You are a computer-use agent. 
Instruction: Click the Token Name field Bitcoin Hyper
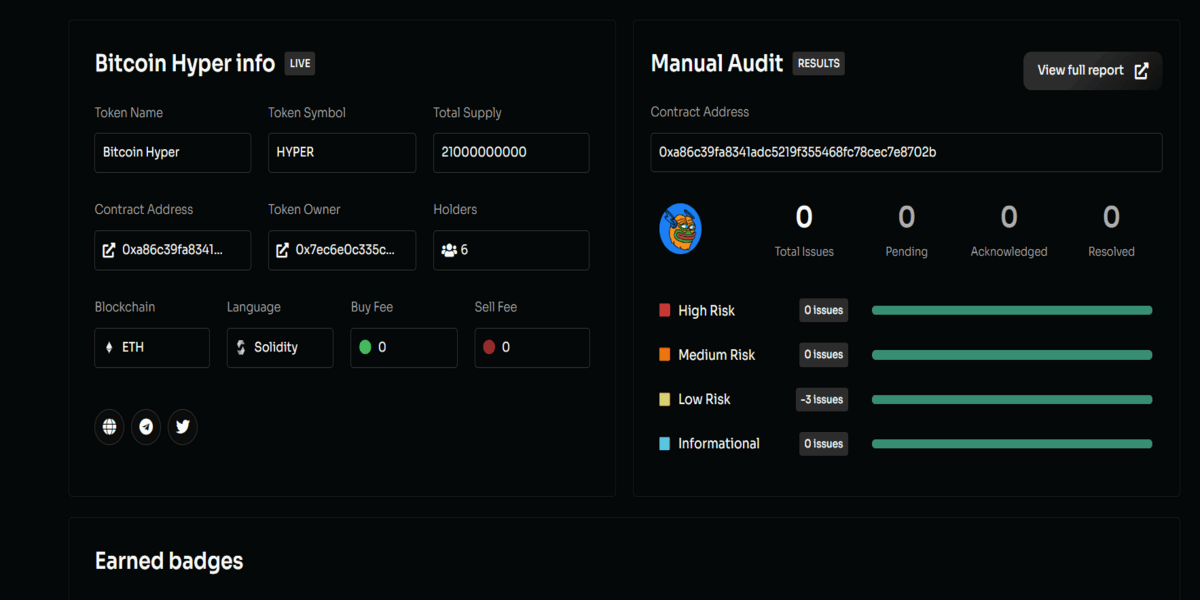tap(173, 153)
